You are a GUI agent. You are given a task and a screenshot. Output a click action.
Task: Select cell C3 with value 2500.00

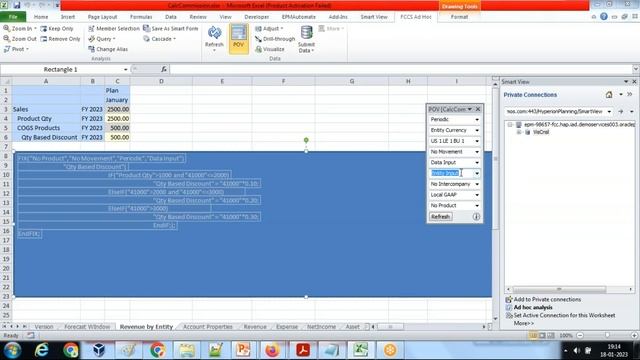click(x=118, y=109)
